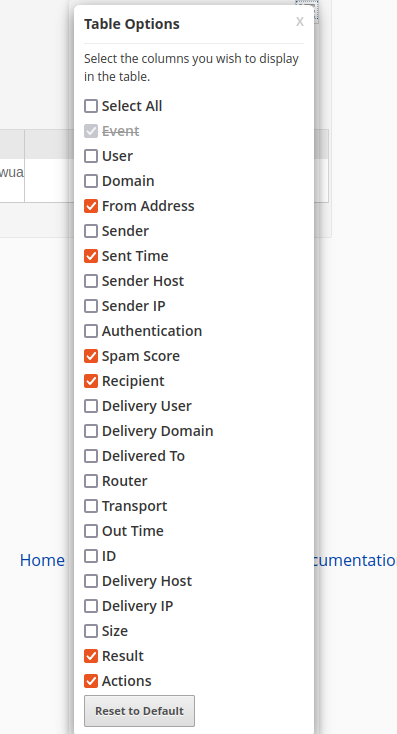This screenshot has width=397, height=734.
Task: Show the Sender Host column
Action: (x=91, y=281)
